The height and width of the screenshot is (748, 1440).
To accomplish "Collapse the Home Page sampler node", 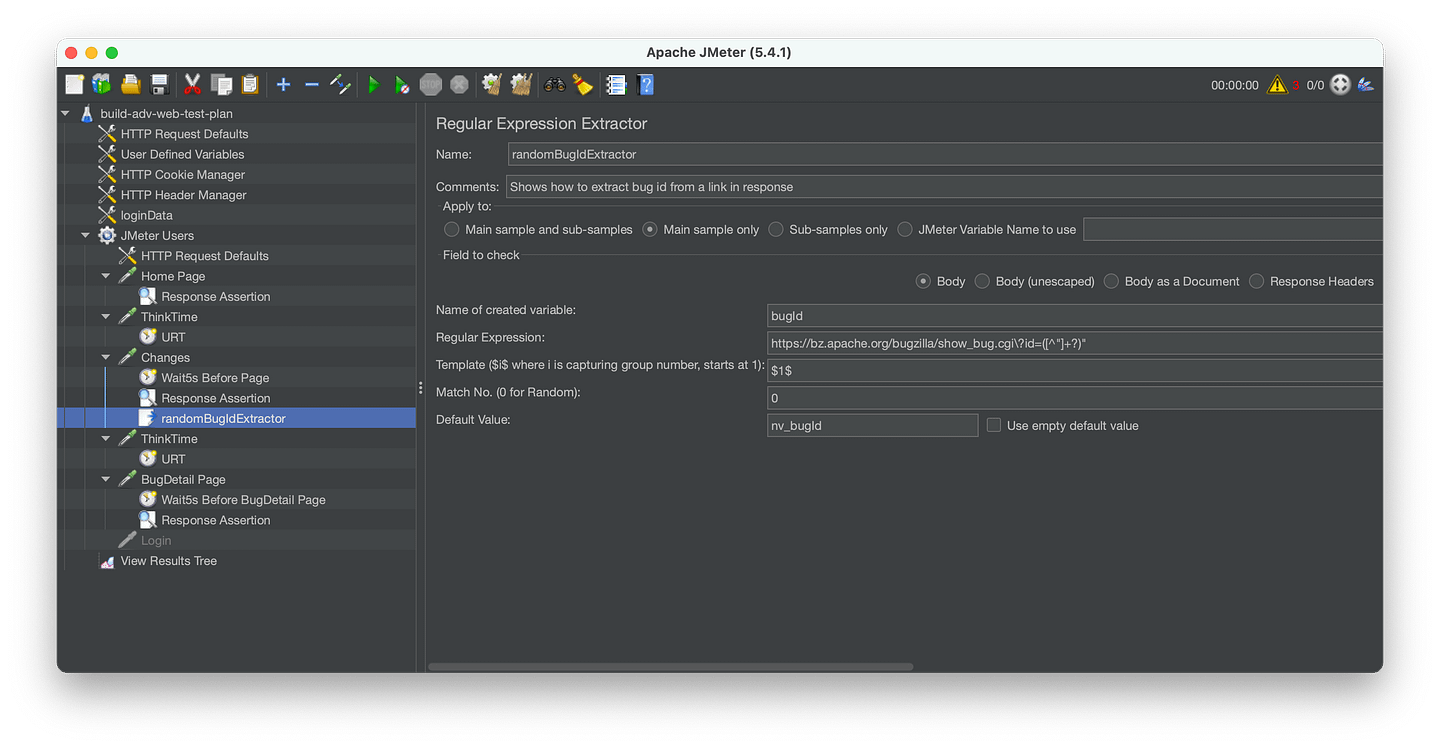I will coord(106,276).
